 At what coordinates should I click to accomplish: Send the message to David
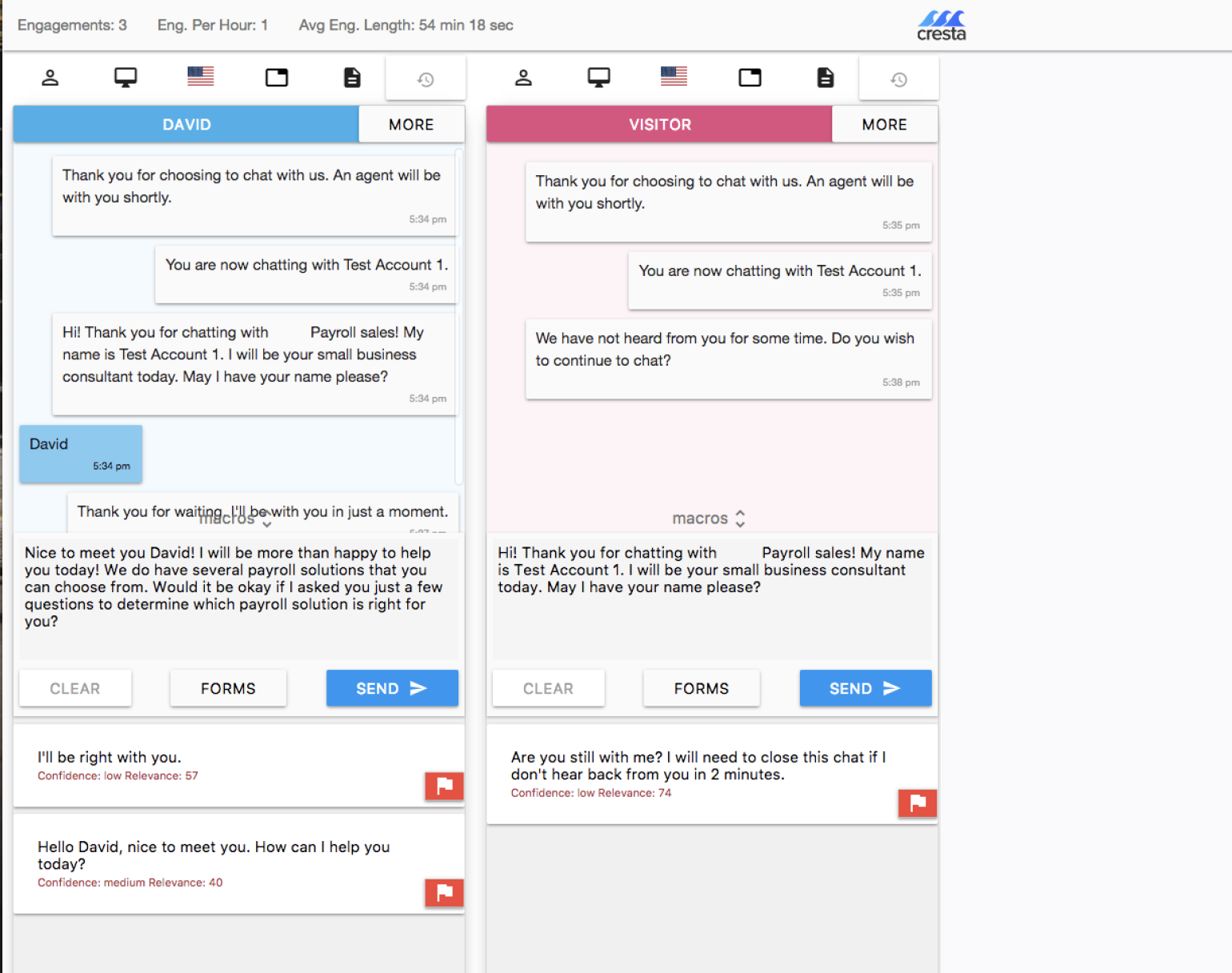tap(392, 688)
